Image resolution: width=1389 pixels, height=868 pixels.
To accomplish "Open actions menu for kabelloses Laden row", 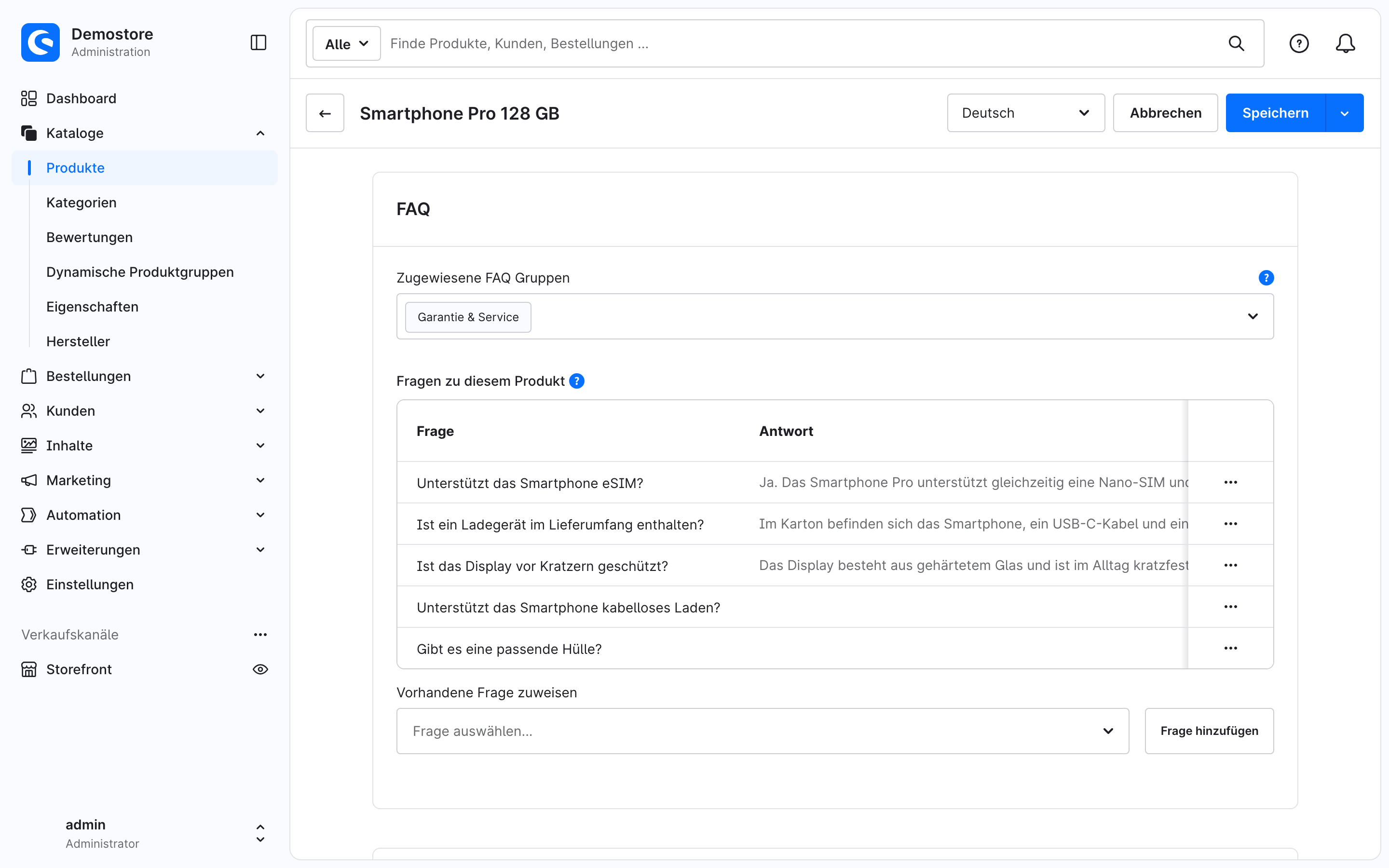I will 1230,607.
